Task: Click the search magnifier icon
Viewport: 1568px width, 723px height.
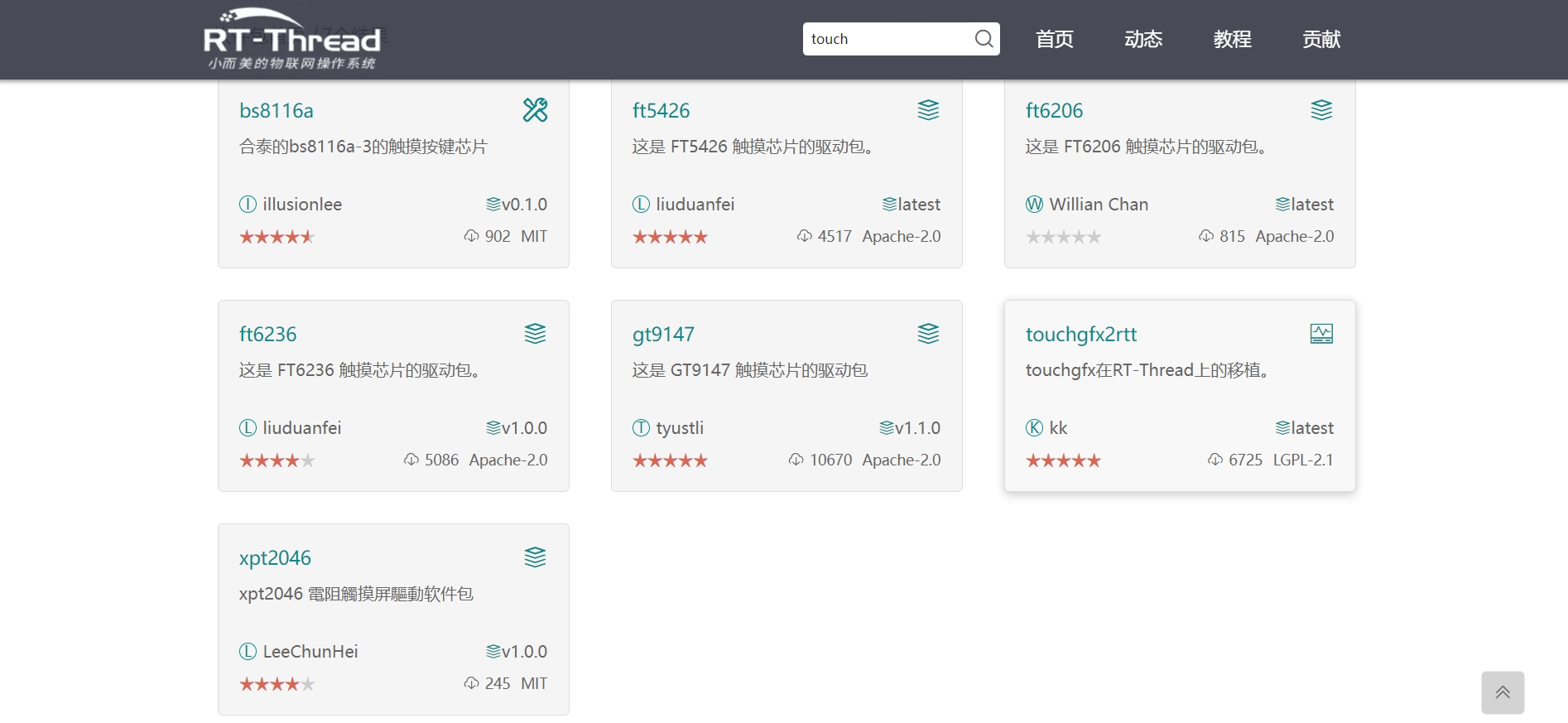Action: pyautogui.click(x=983, y=39)
